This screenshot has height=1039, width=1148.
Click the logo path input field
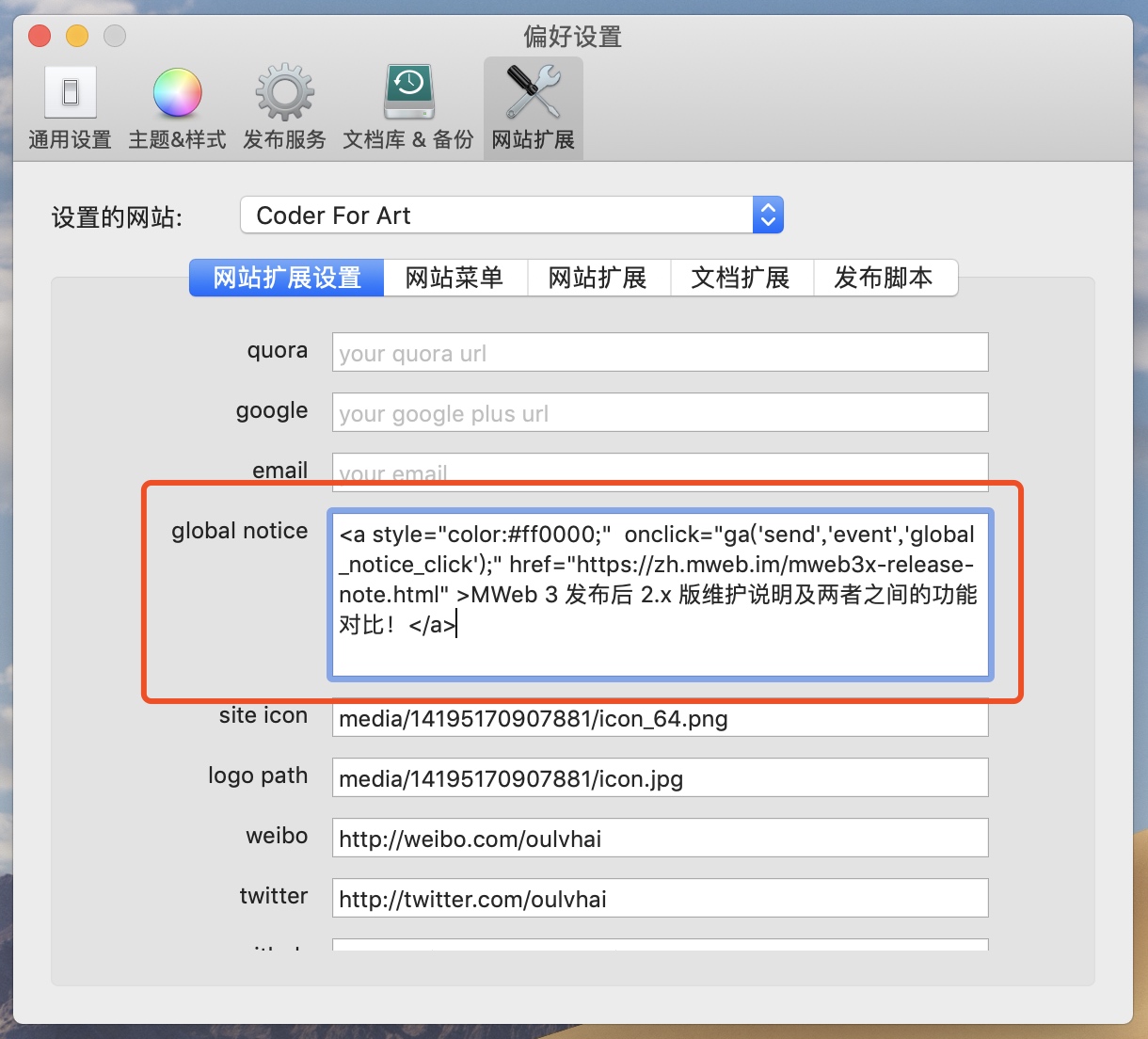[659, 778]
